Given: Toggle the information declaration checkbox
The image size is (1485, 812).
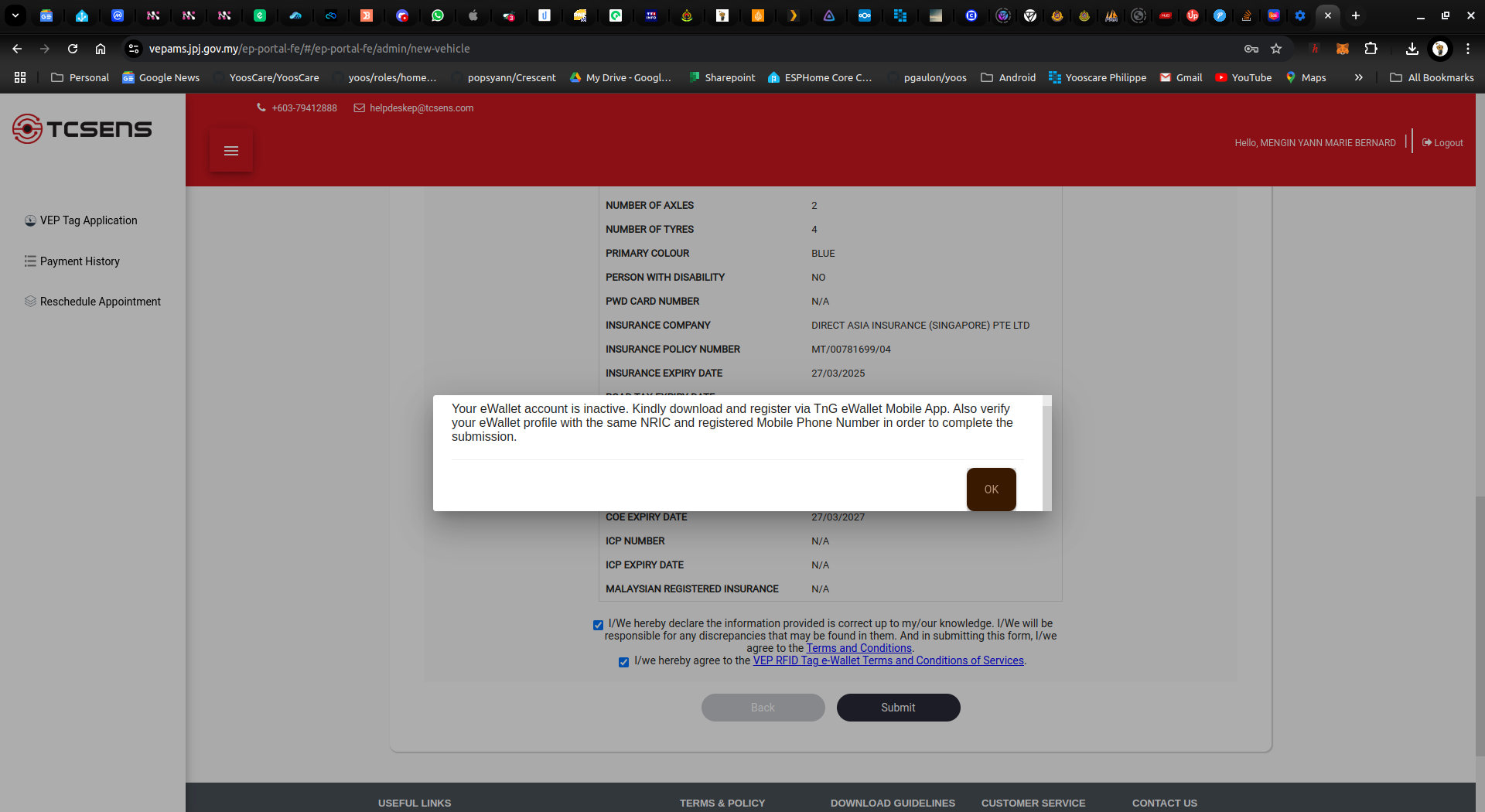Looking at the screenshot, I should (598, 625).
